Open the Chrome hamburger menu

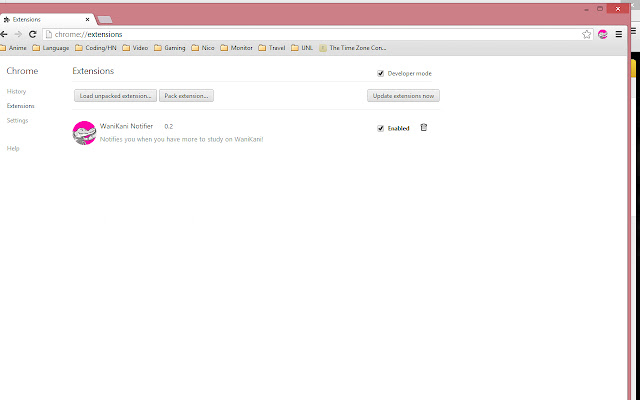[619, 34]
